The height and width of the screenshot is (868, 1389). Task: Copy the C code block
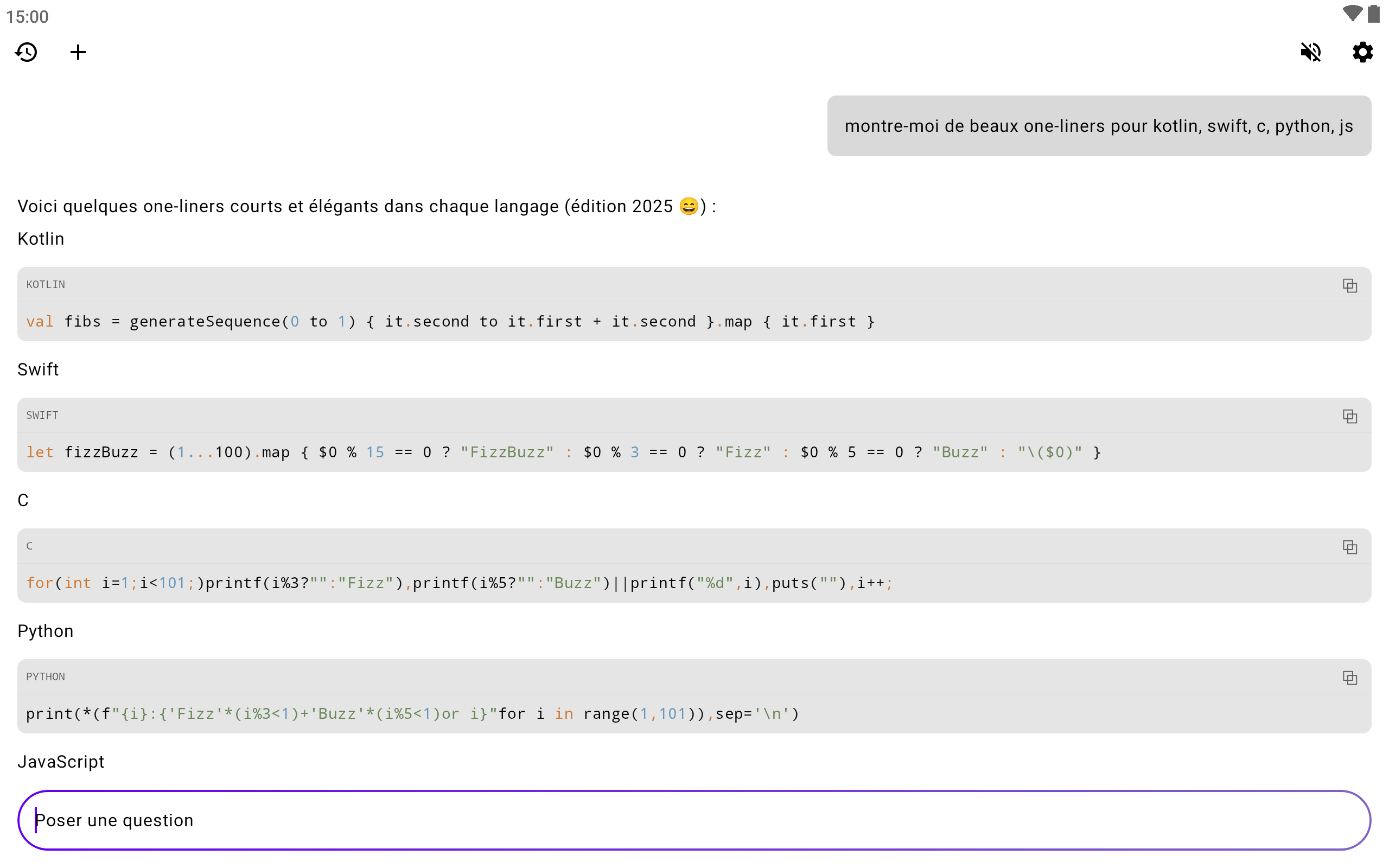pyautogui.click(x=1349, y=547)
